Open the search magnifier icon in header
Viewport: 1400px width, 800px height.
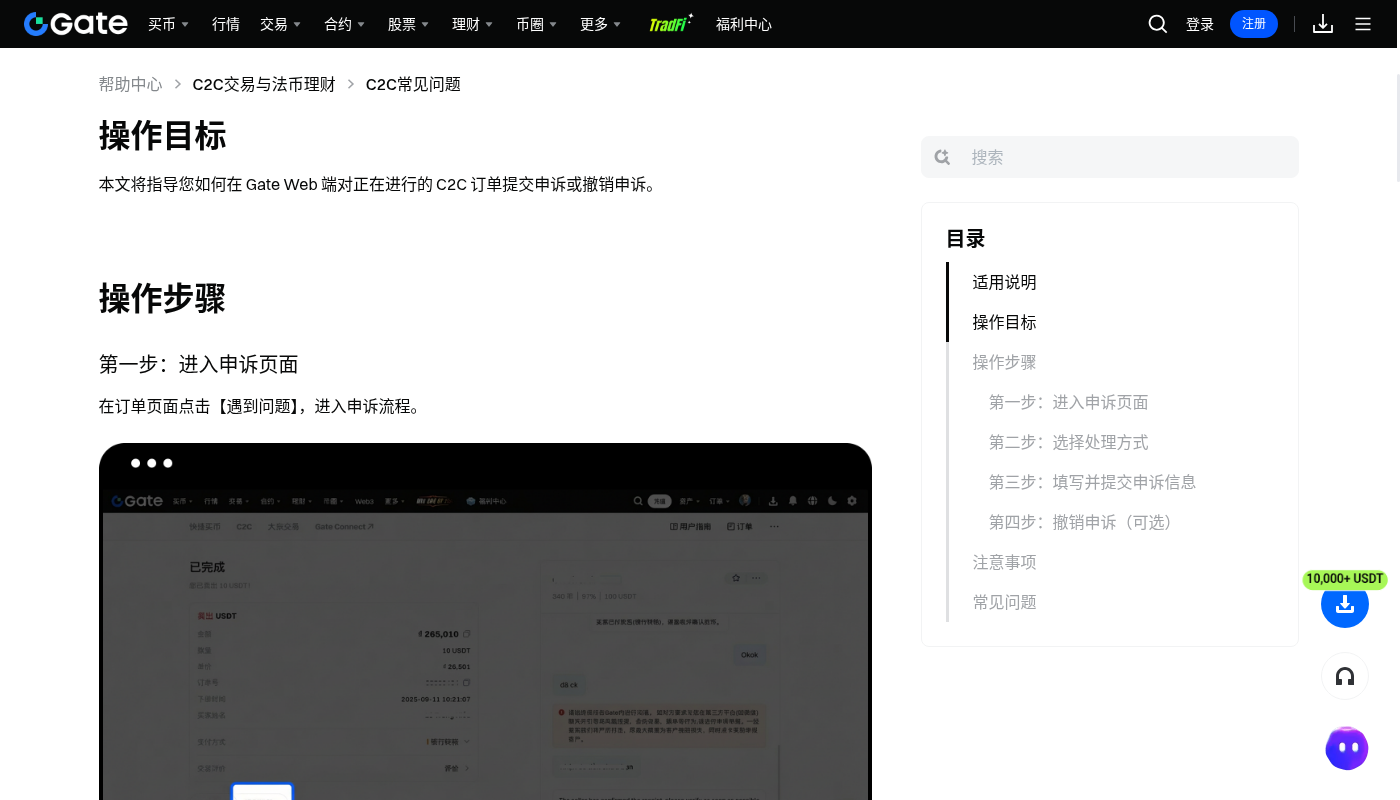(1158, 24)
